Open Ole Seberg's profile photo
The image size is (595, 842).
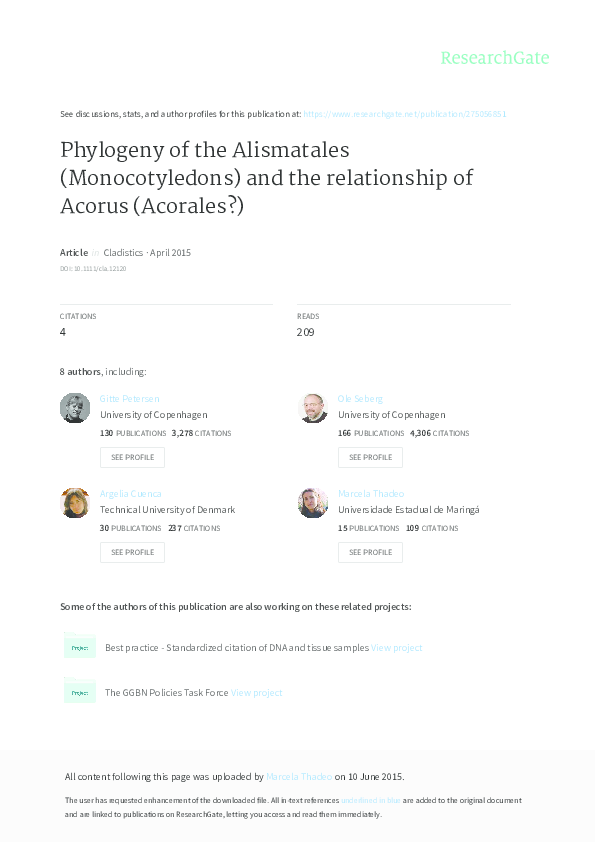[313, 407]
